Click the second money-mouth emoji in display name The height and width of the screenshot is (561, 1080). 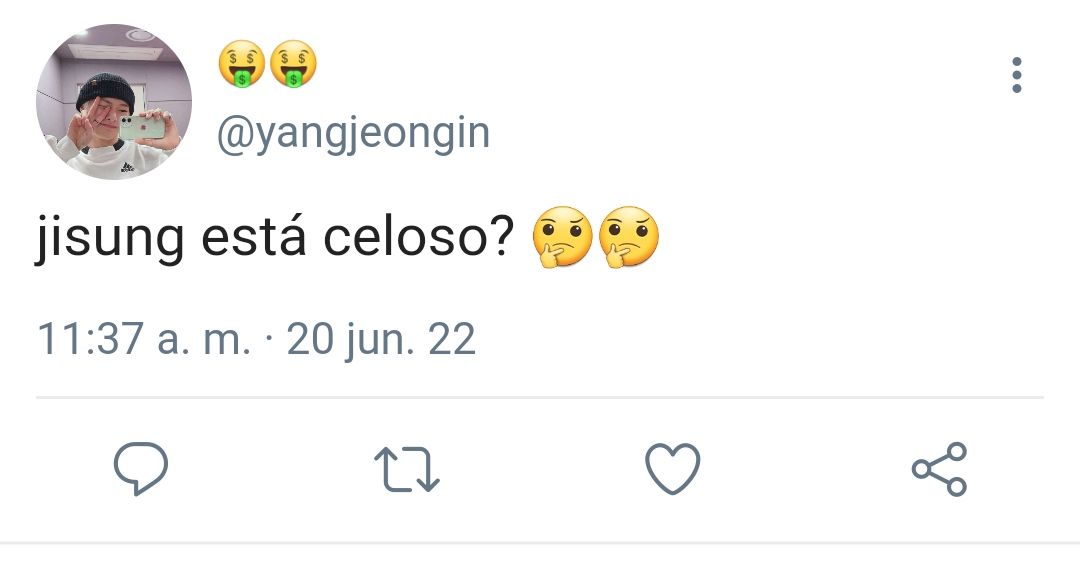click(293, 64)
